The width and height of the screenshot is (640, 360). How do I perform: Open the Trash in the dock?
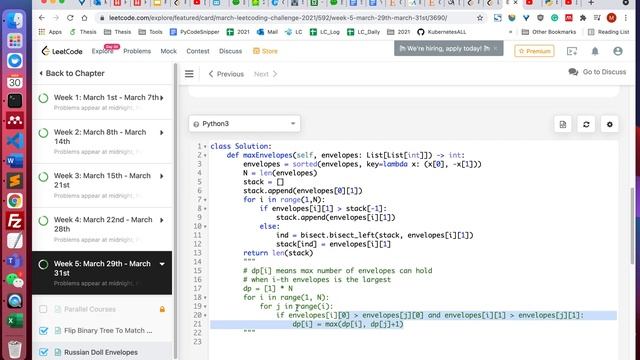pyautogui.click(x=15, y=349)
